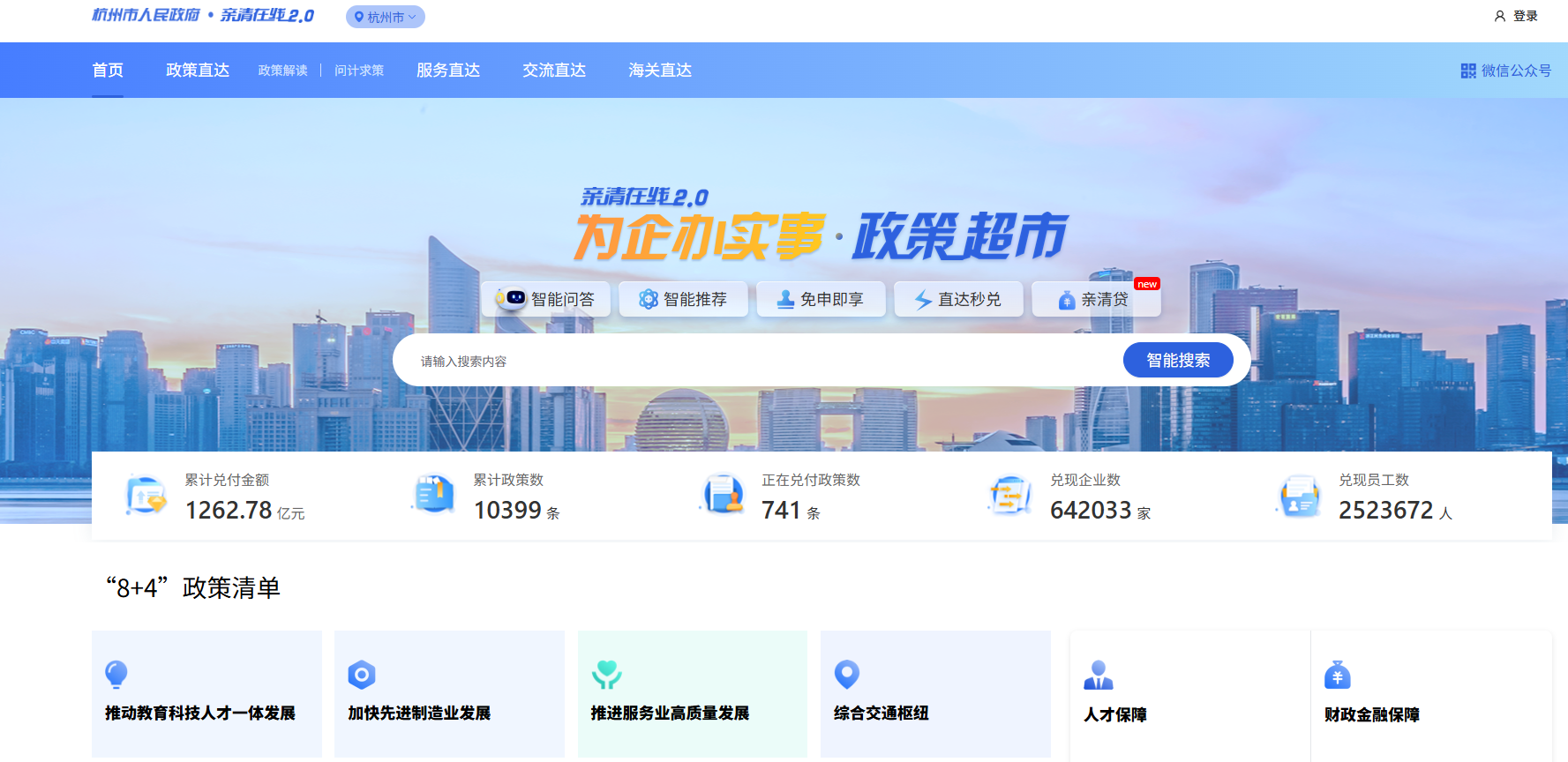Image resolution: width=1568 pixels, height=762 pixels.
Task: Expand the 杭州市 city selector dropdown
Action: [386, 17]
